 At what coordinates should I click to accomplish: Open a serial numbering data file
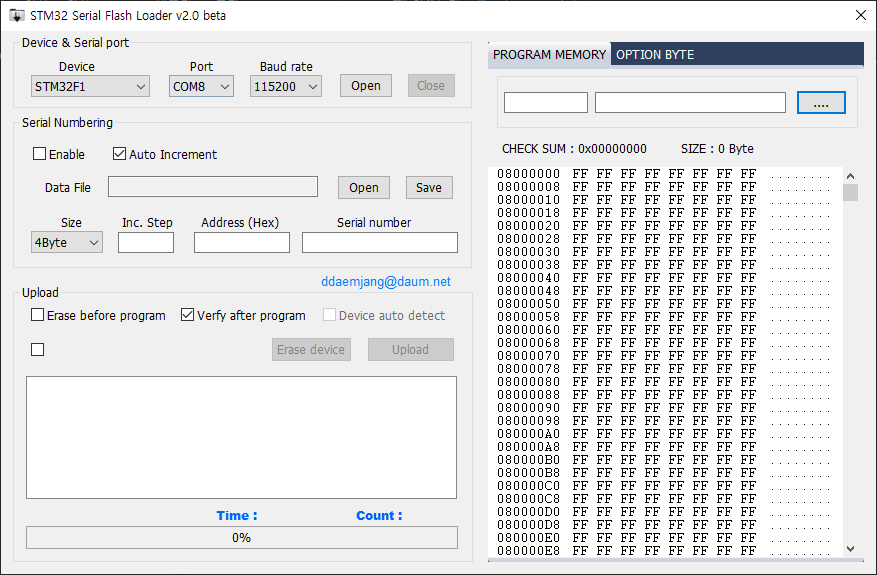point(364,187)
